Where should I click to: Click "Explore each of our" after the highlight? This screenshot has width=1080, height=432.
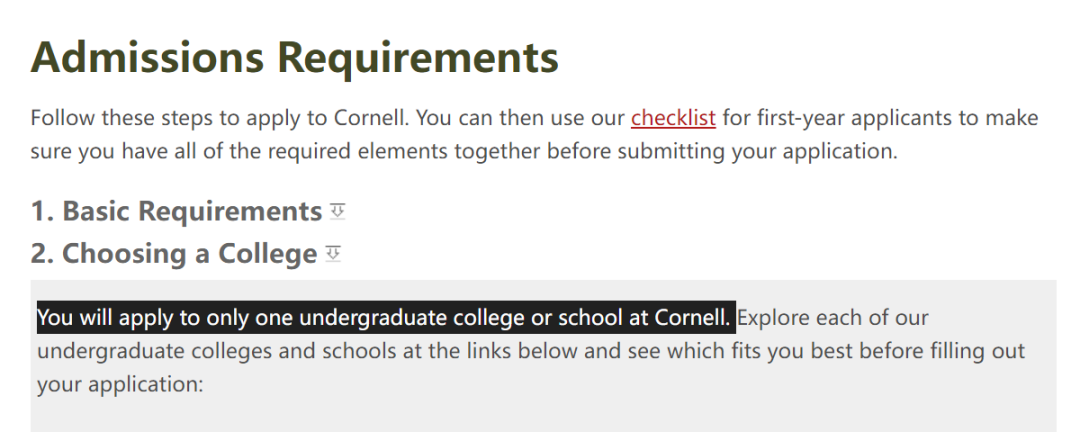[833, 318]
